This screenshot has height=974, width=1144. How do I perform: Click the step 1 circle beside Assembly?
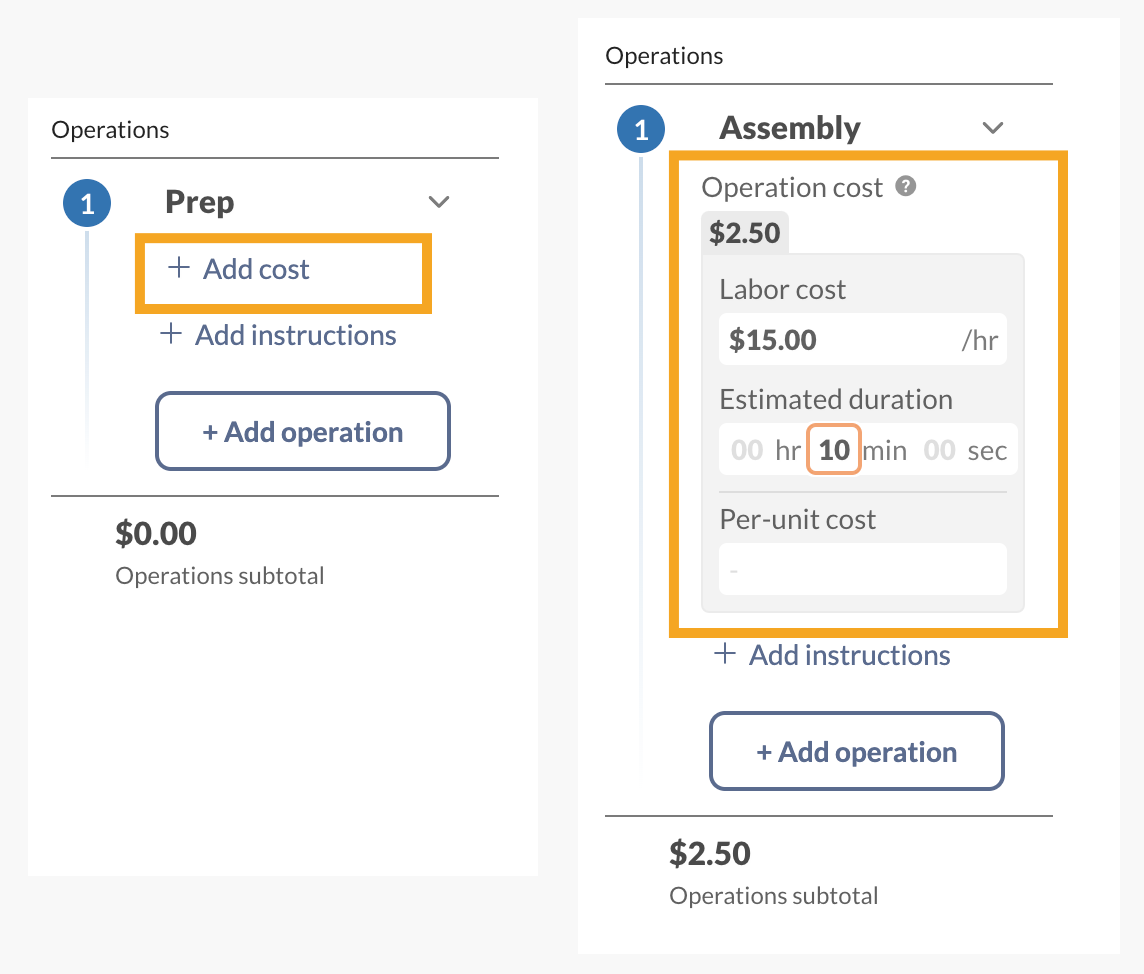[x=641, y=129]
